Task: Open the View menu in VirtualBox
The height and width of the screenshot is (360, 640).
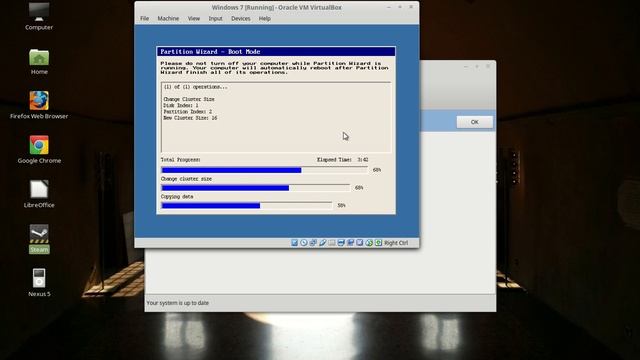Action: point(193,18)
